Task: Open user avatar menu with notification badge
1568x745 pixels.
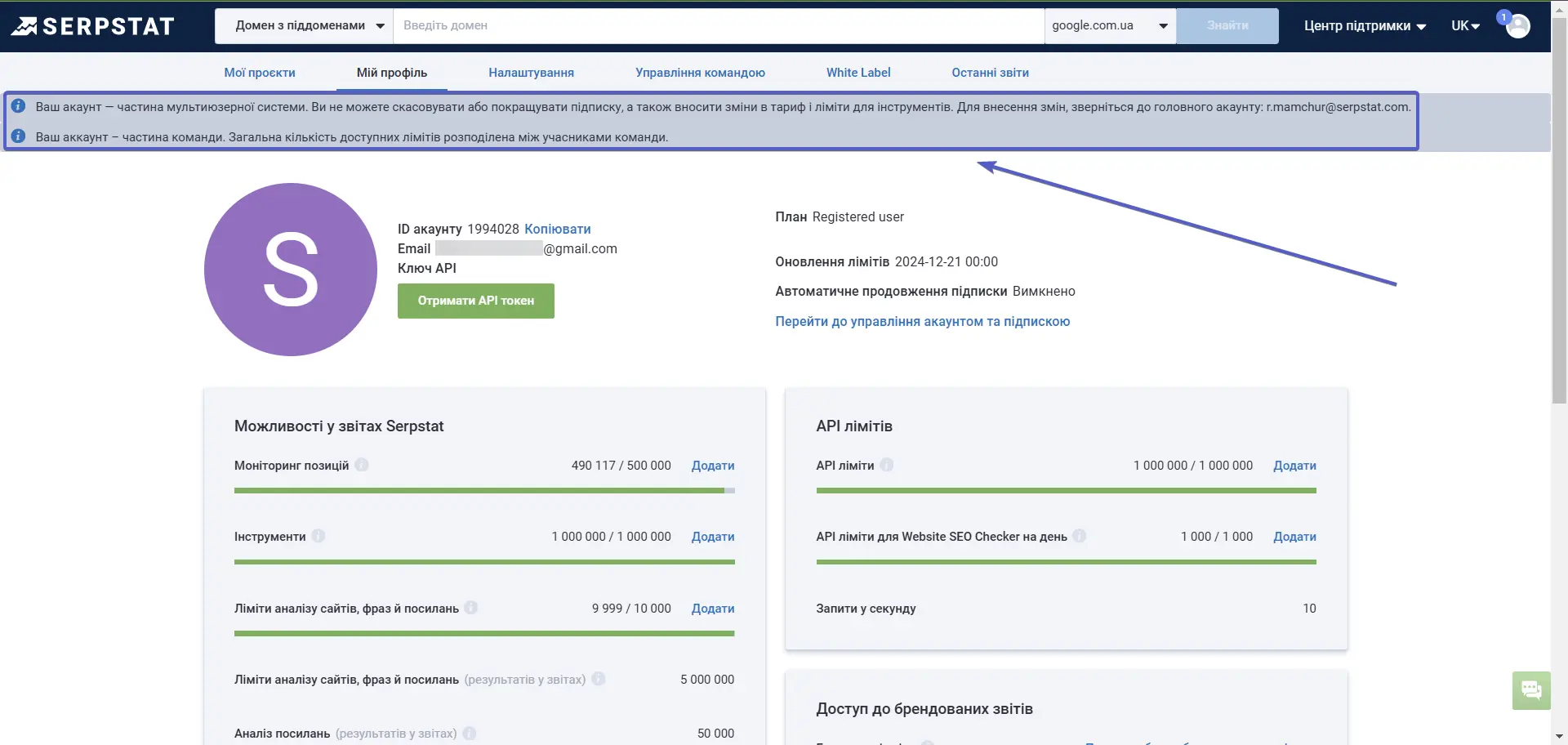Action: click(x=1517, y=25)
